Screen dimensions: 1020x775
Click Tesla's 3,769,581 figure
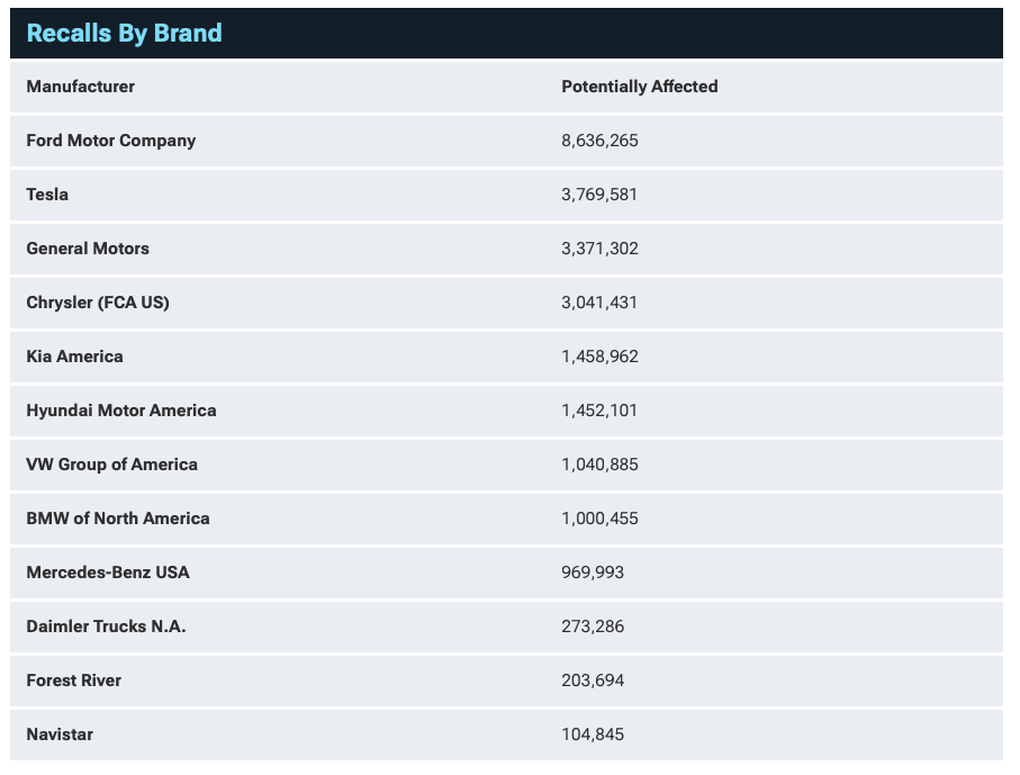599,195
